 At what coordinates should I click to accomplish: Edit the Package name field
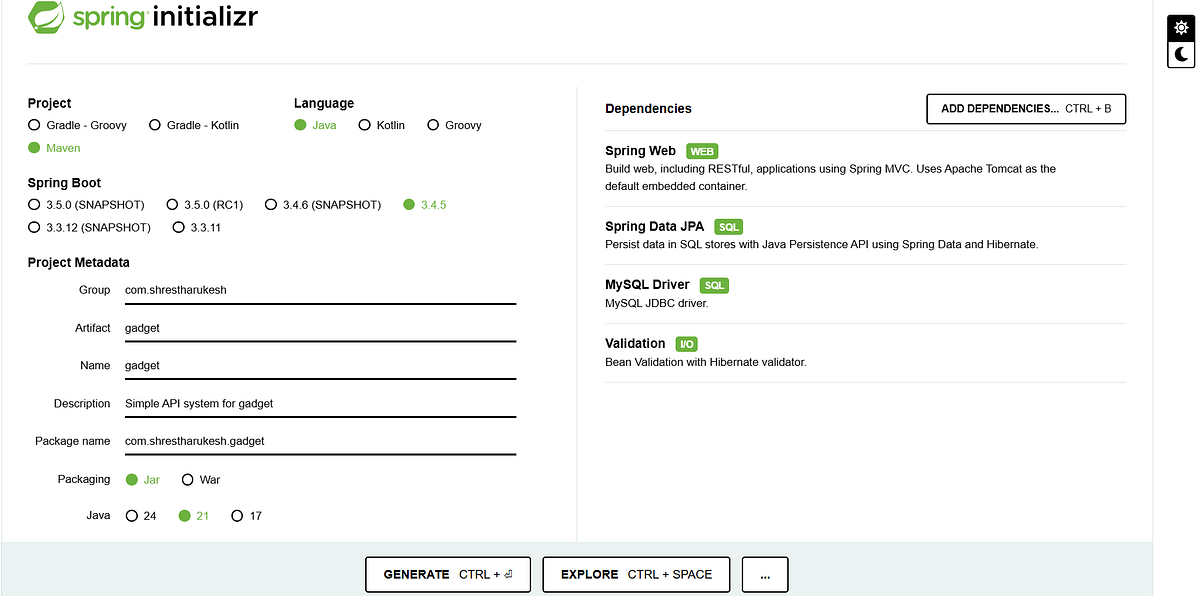pos(320,441)
